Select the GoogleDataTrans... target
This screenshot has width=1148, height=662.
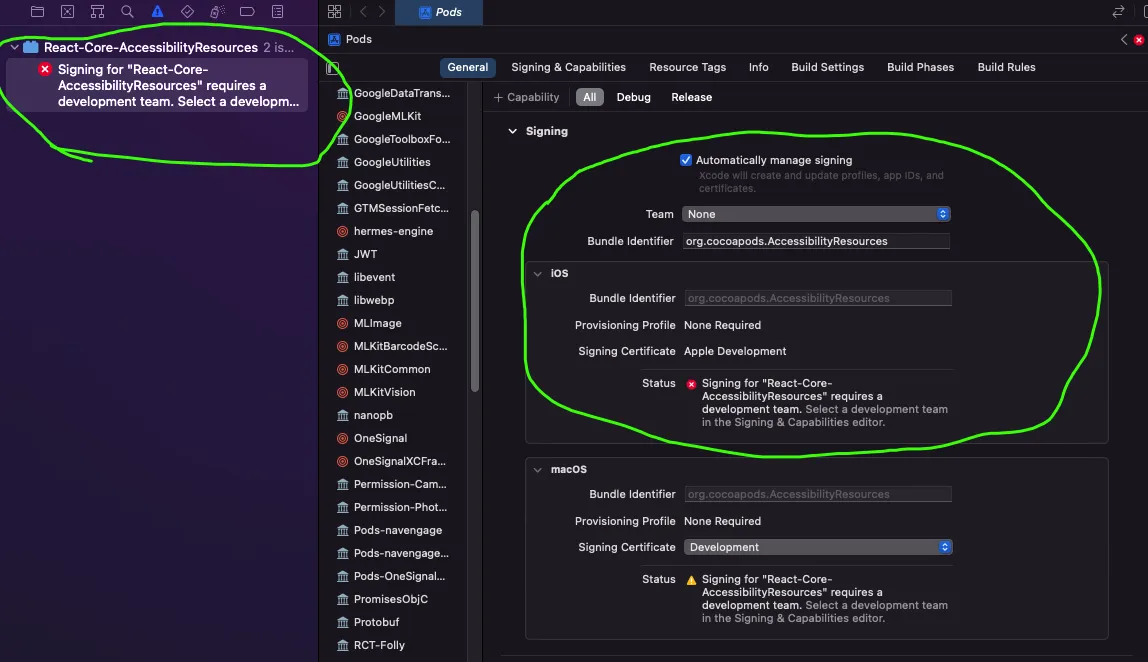pos(401,93)
